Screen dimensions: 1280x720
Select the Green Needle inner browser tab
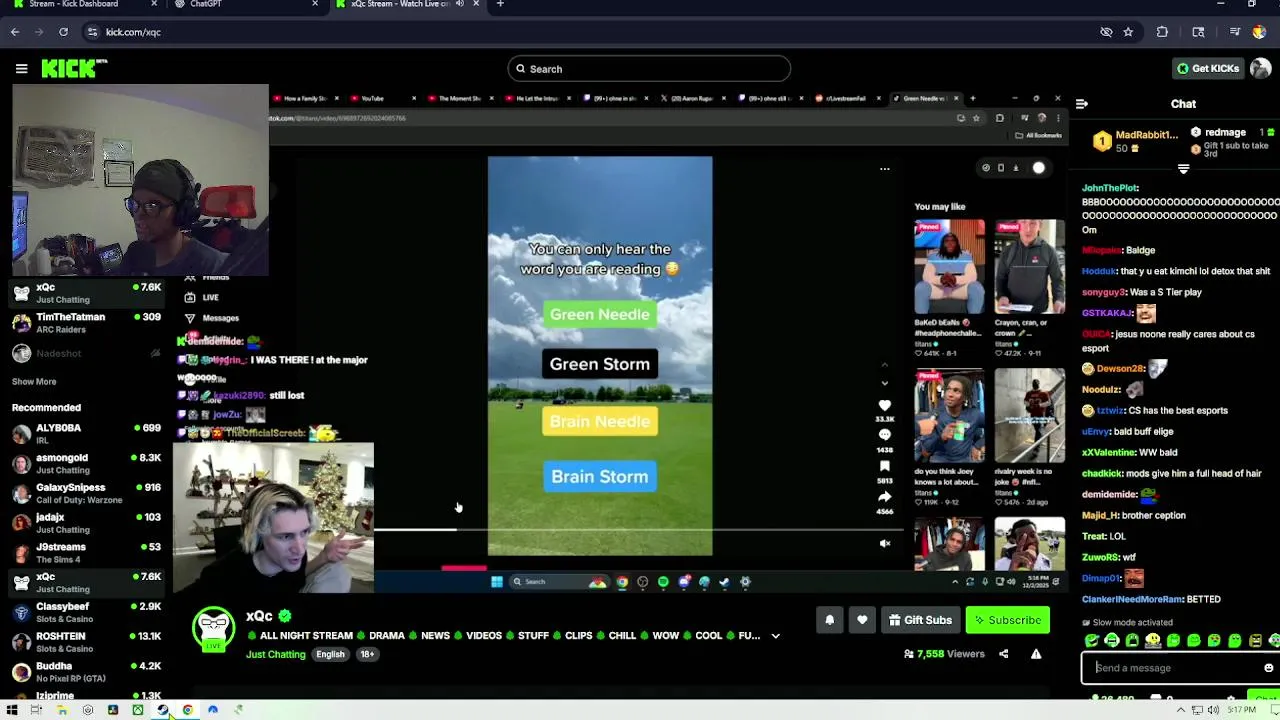[926, 98]
